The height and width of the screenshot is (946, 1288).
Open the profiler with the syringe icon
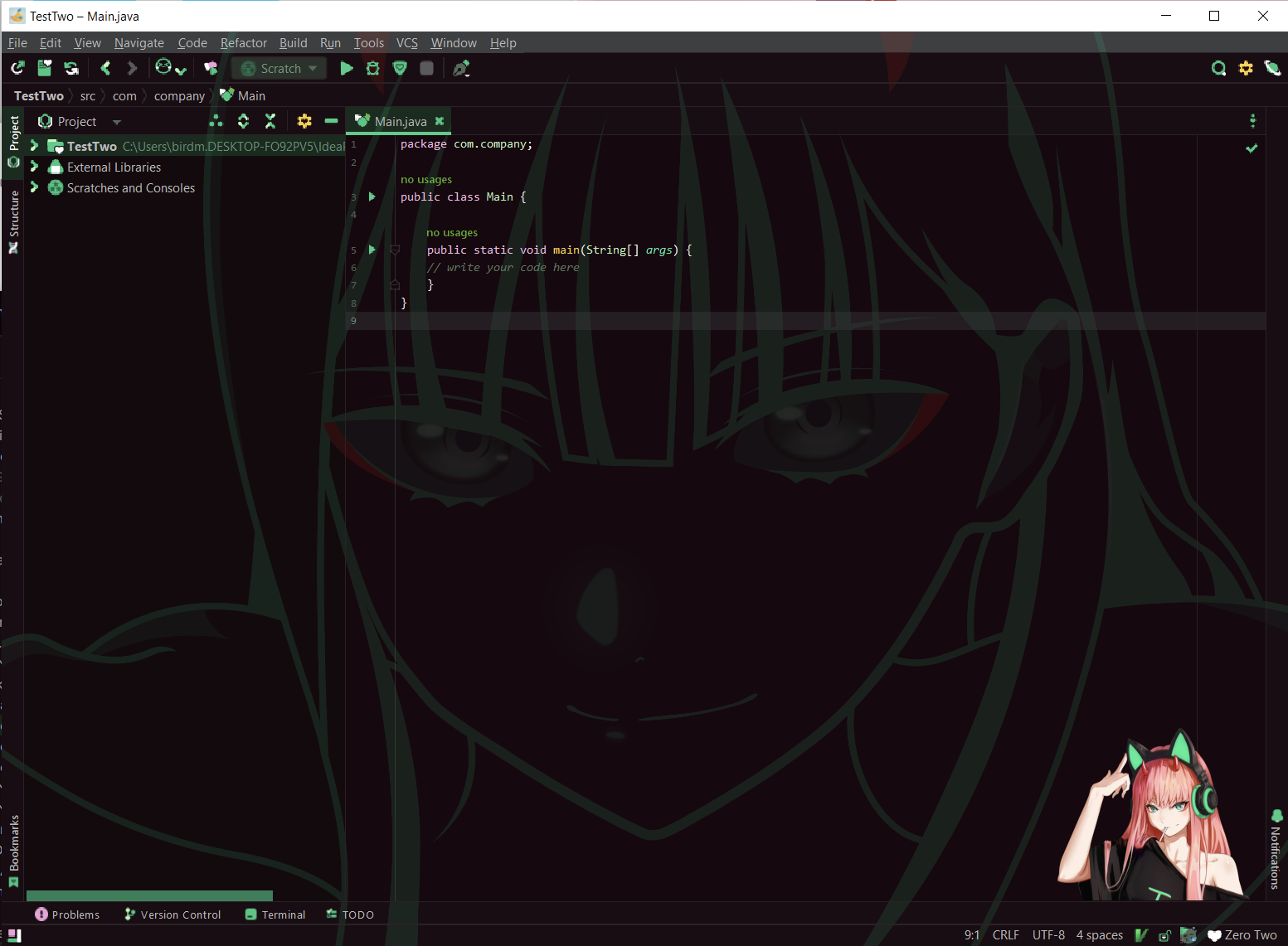[462, 69]
